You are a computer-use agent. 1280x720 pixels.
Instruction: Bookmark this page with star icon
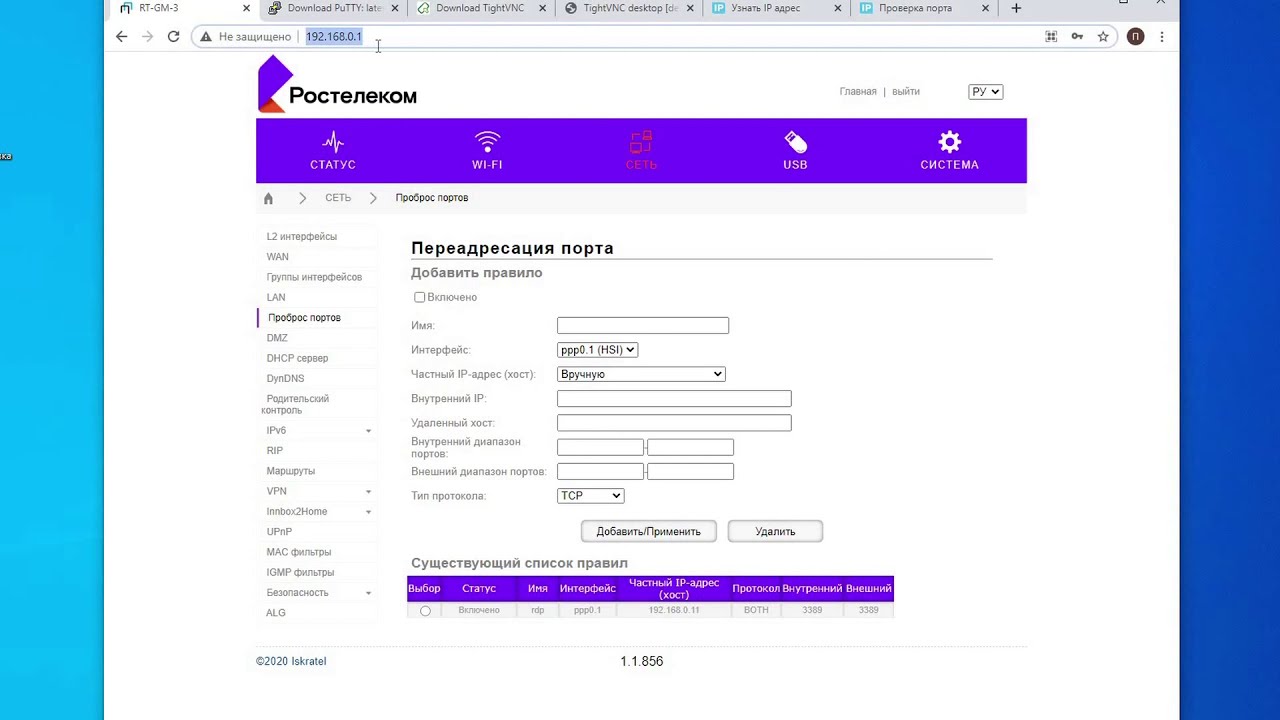tap(1103, 36)
